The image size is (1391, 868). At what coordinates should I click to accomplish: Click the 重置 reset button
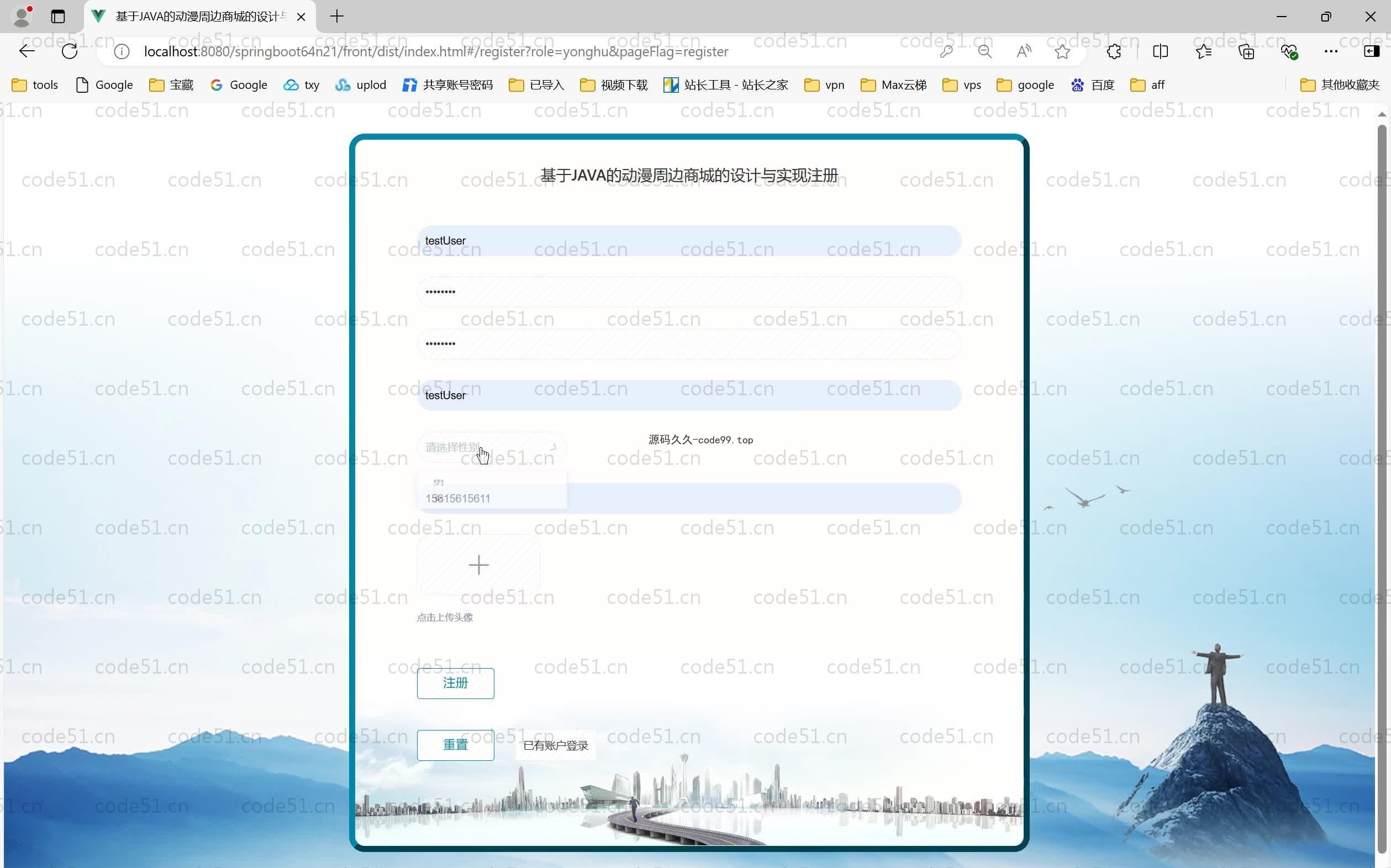455,745
